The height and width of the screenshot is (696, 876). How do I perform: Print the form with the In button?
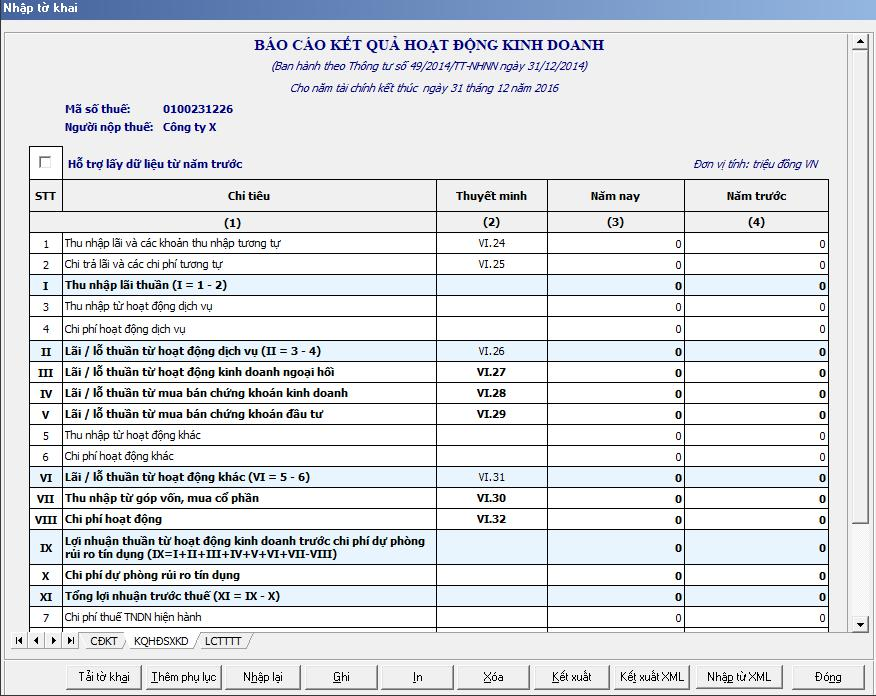417,677
